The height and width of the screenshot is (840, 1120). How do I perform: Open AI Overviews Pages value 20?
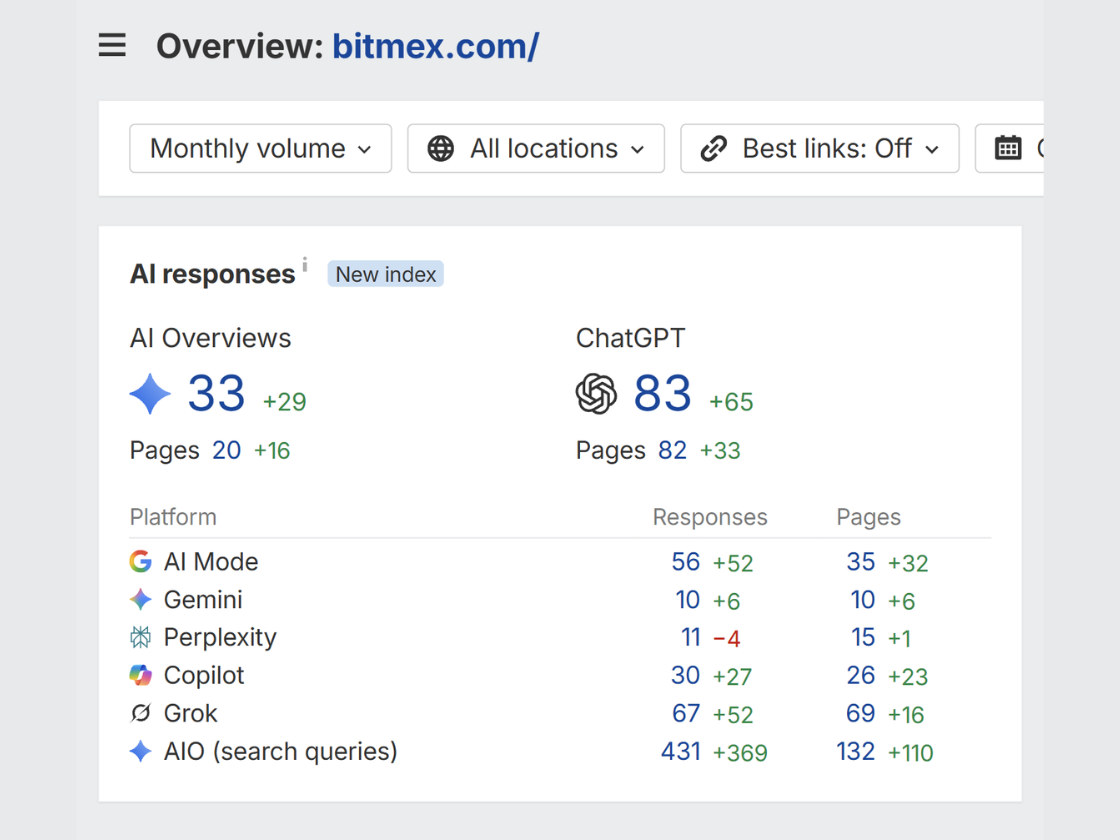(226, 450)
